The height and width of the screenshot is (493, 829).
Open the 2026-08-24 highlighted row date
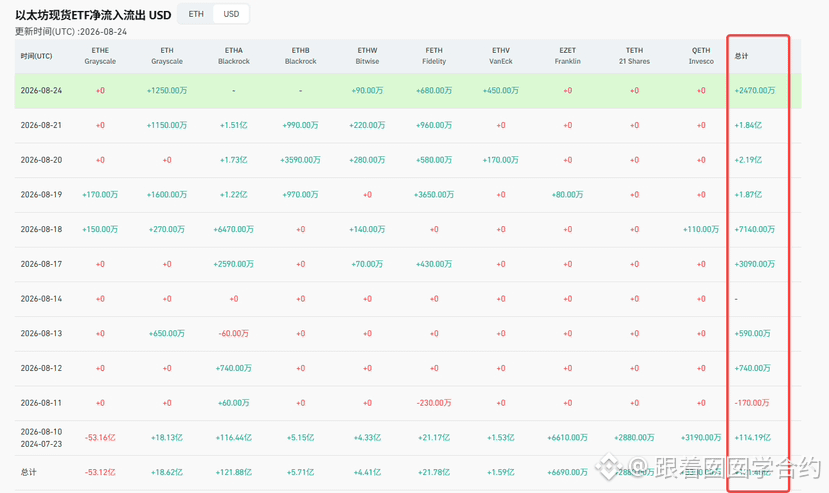click(x=41, y=90)
